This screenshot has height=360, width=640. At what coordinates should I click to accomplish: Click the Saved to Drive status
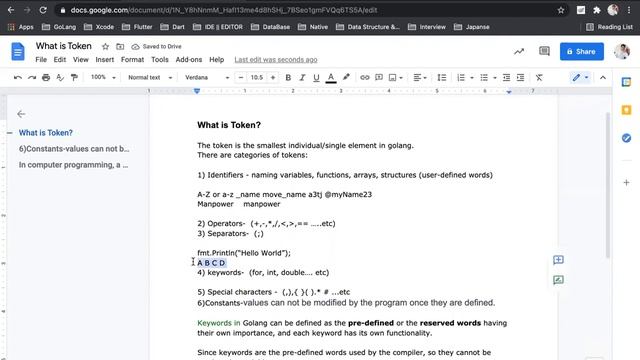pyautogui.click(x=157, y=47)
